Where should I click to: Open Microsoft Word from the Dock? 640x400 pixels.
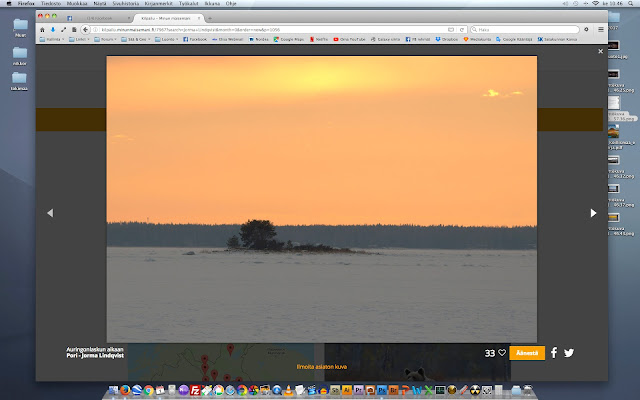(x=417, y=390)
